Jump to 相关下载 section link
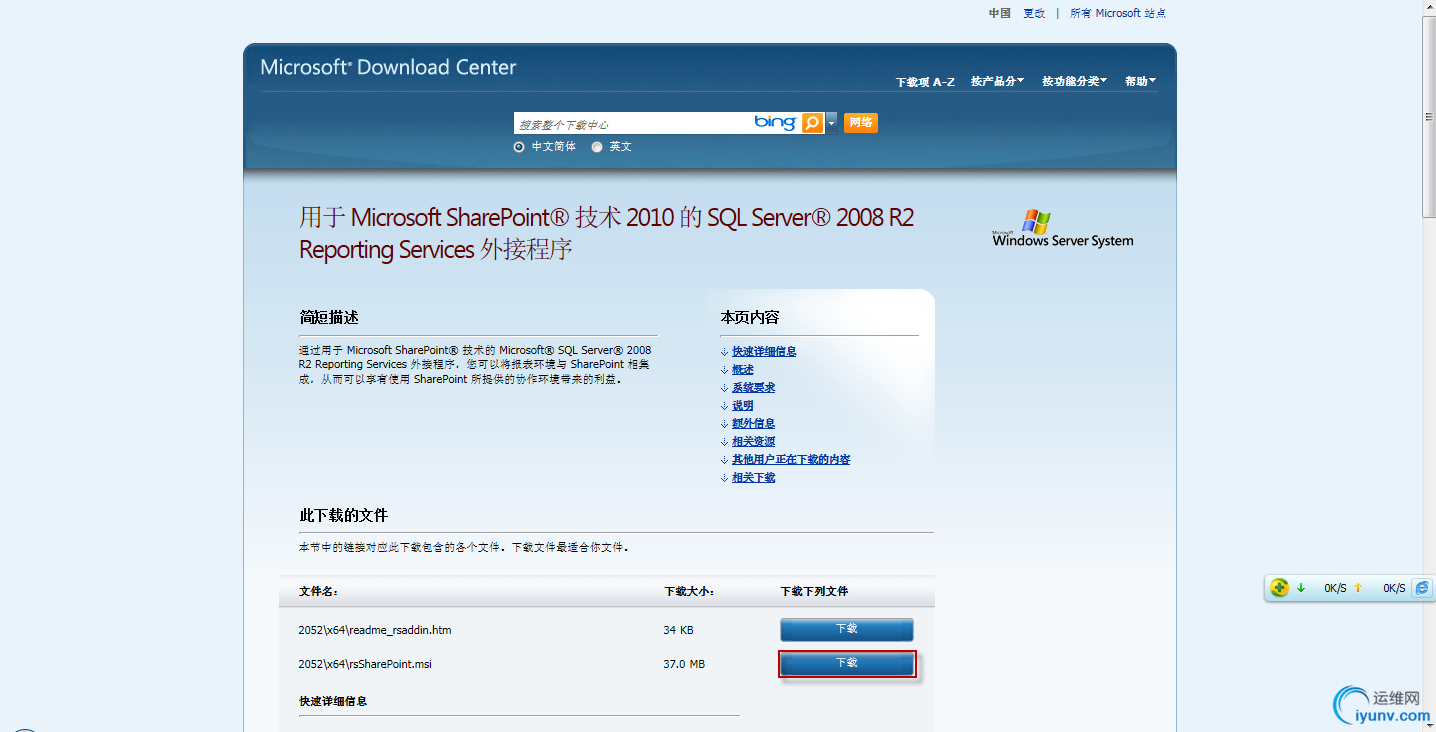This screenshot has width=1436, height=732. [753, 478]
